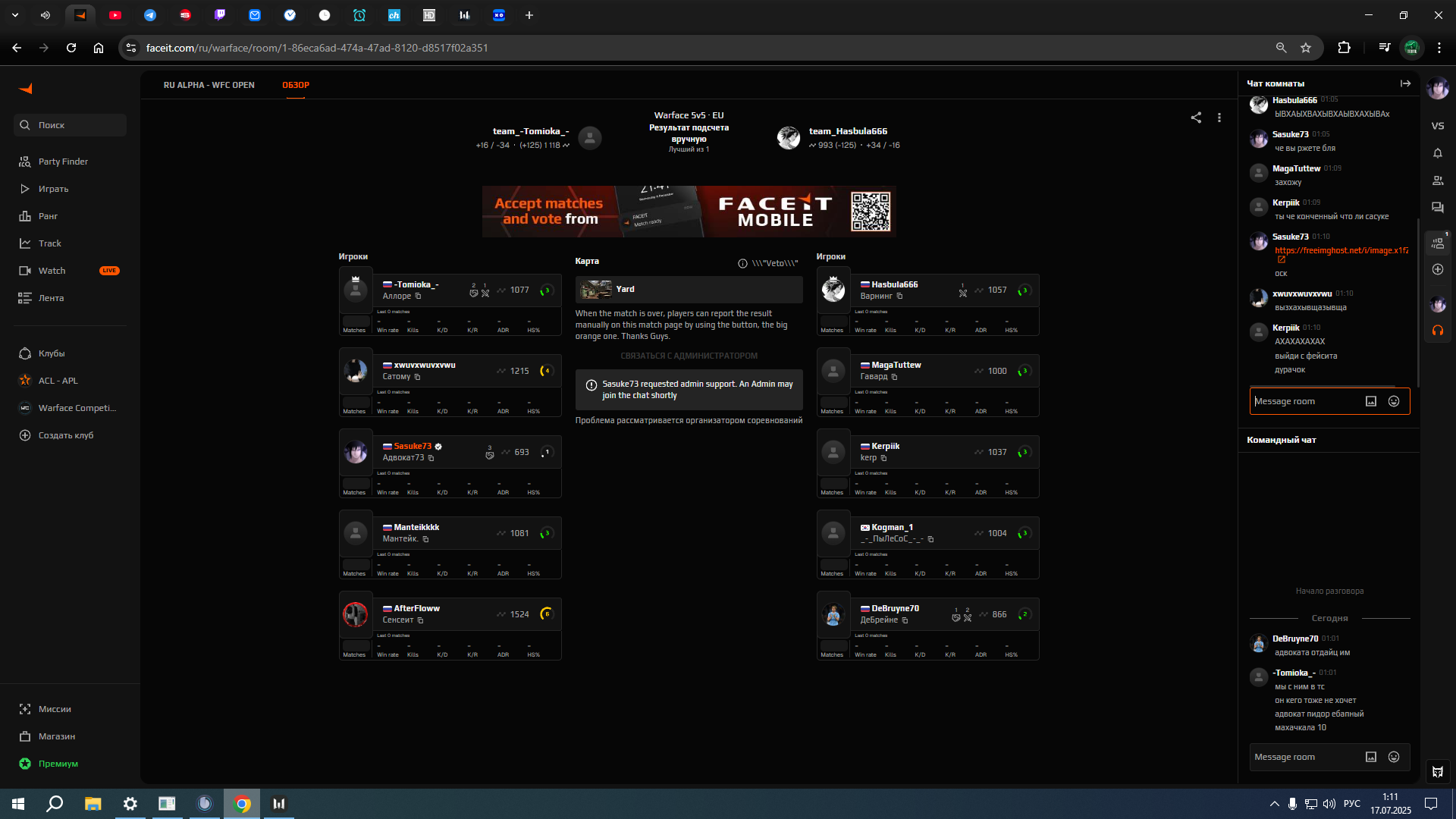Copy Manteikkkk nickname Мантейк.
The height and width of the screenshot is (819, 1456).
(x=425, y=539)
